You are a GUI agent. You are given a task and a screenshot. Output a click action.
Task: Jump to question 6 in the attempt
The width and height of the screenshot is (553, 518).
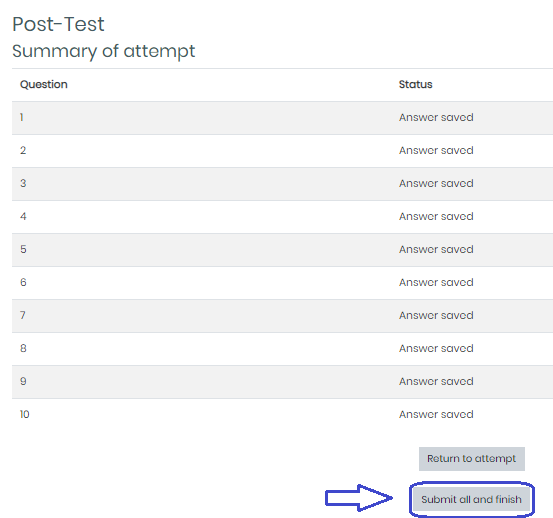point(23,282)
